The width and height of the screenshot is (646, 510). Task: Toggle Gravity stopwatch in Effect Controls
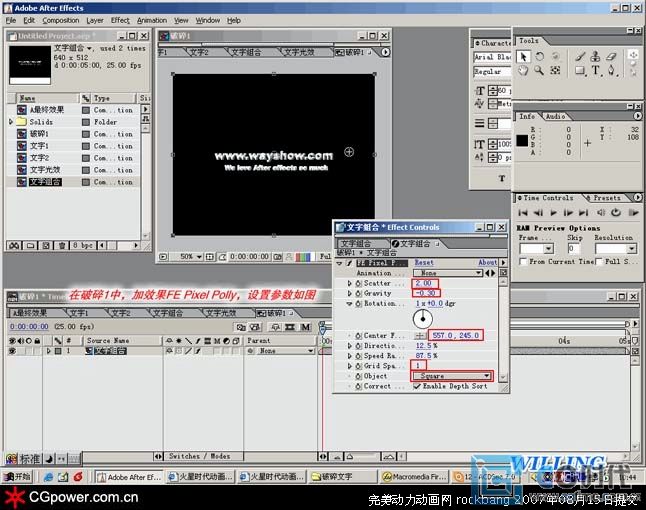(358, 293)
